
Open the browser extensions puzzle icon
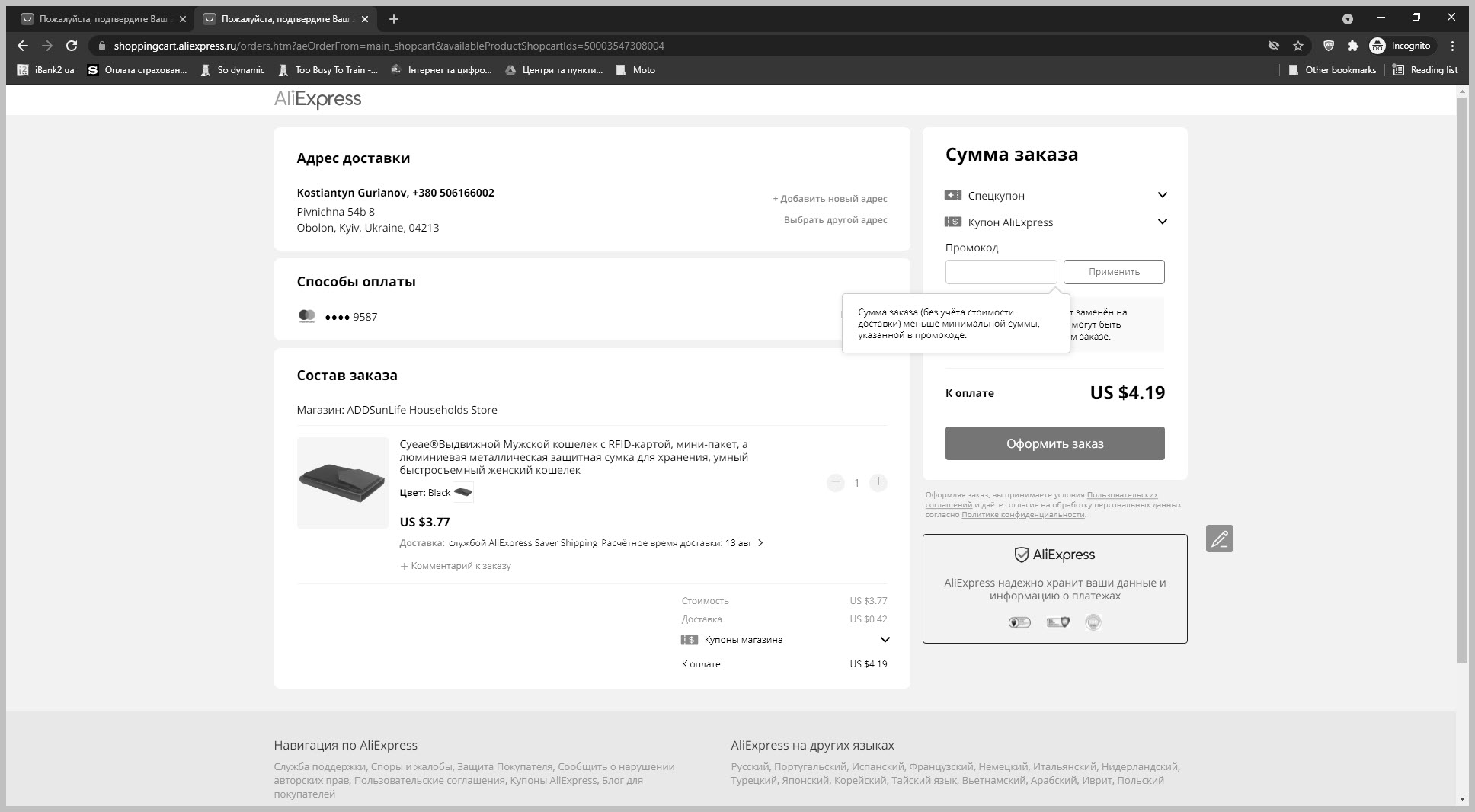[1352, 46]
